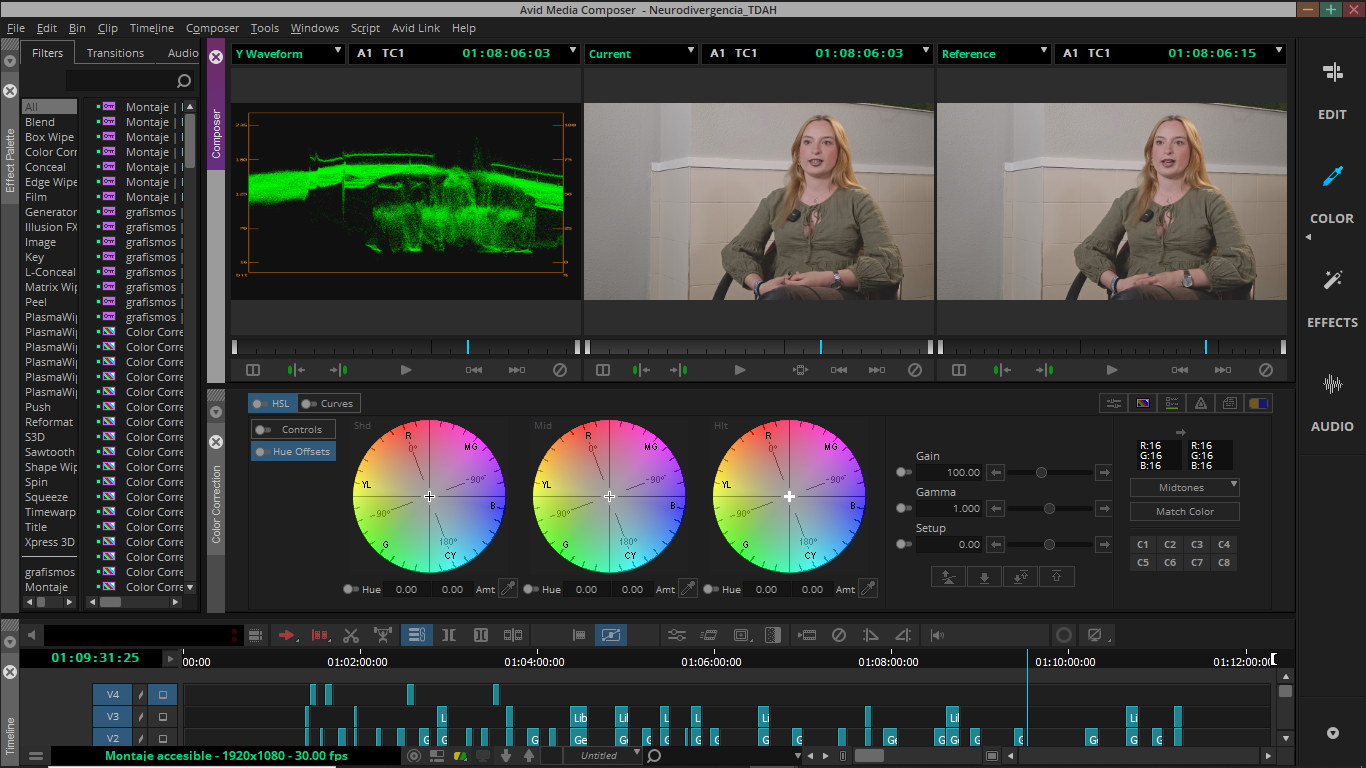Click the scissors cut tool in timeline toolbar

[x=350, y=635]
